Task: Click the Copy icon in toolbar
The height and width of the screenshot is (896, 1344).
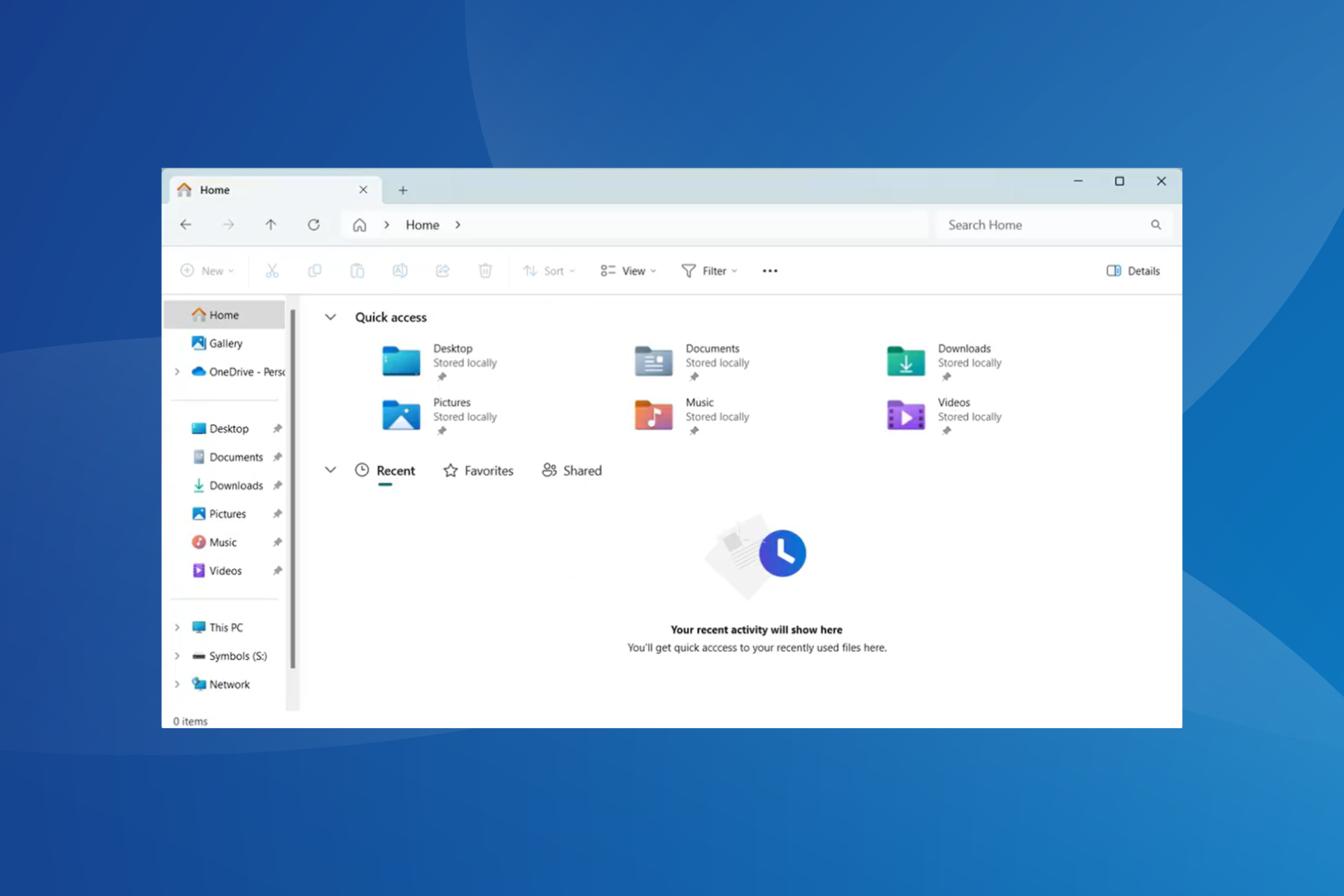Action: (315, 271)
